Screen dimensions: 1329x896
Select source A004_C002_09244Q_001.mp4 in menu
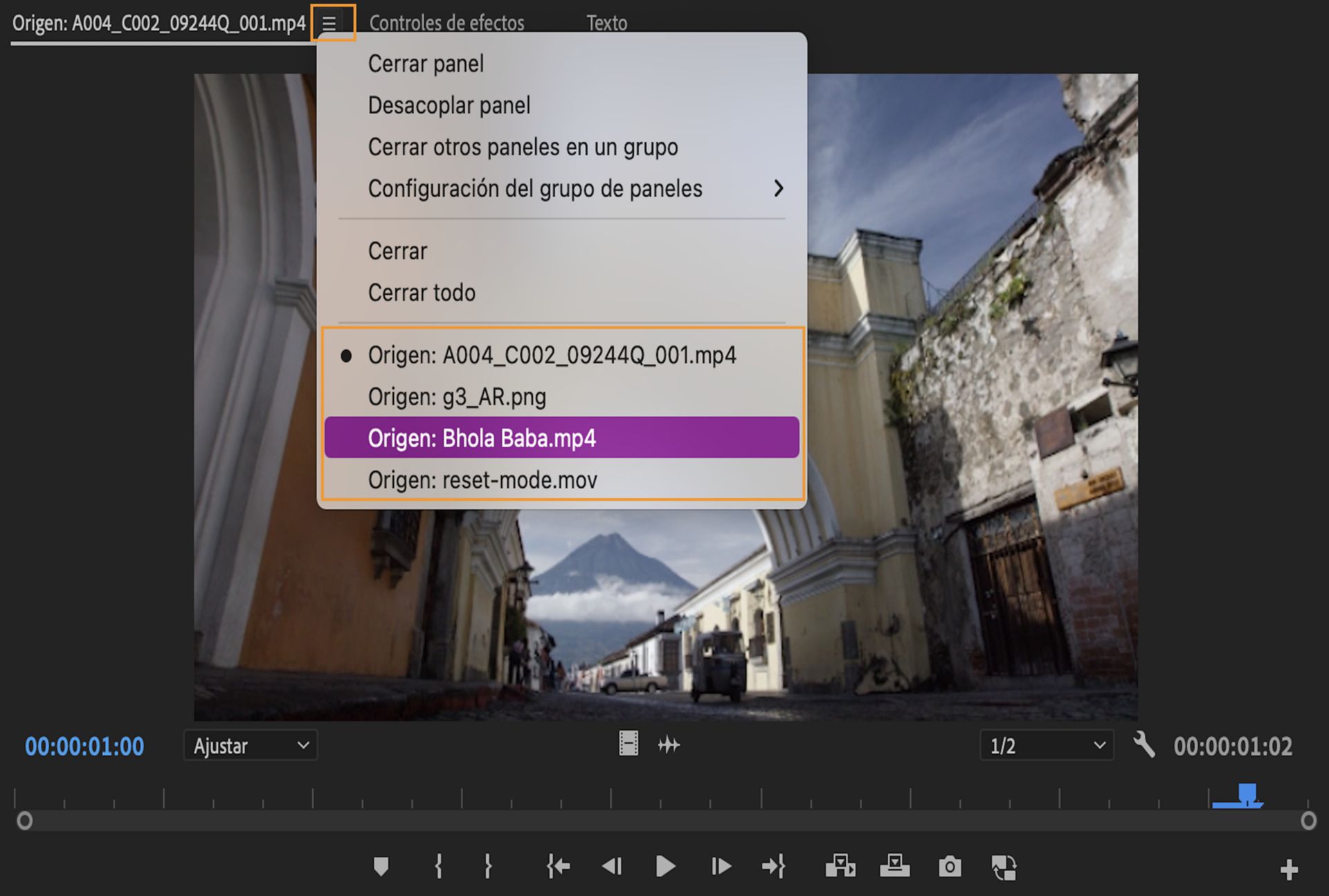coord(552,355)
